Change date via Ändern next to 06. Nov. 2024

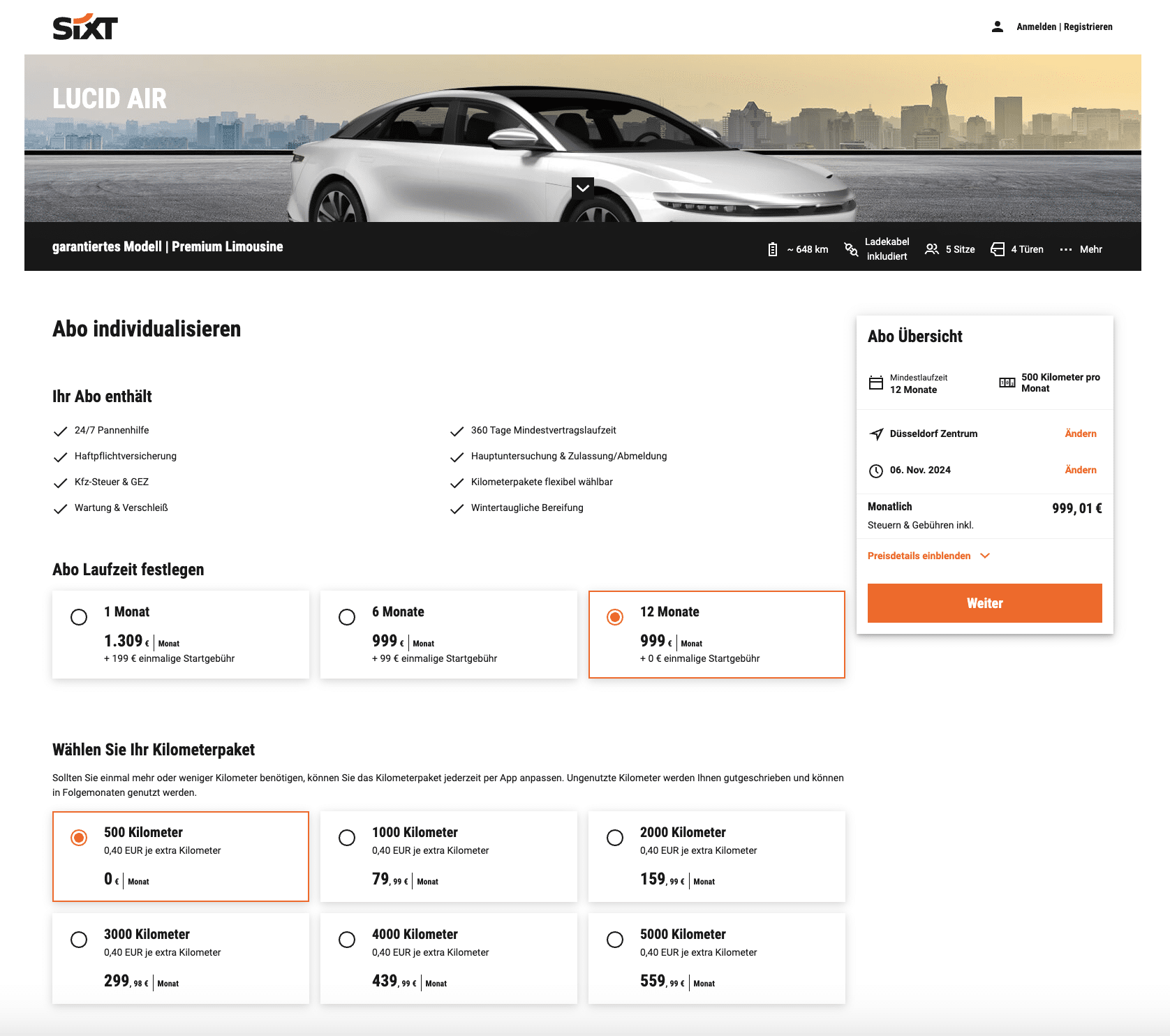[1081, 470]
